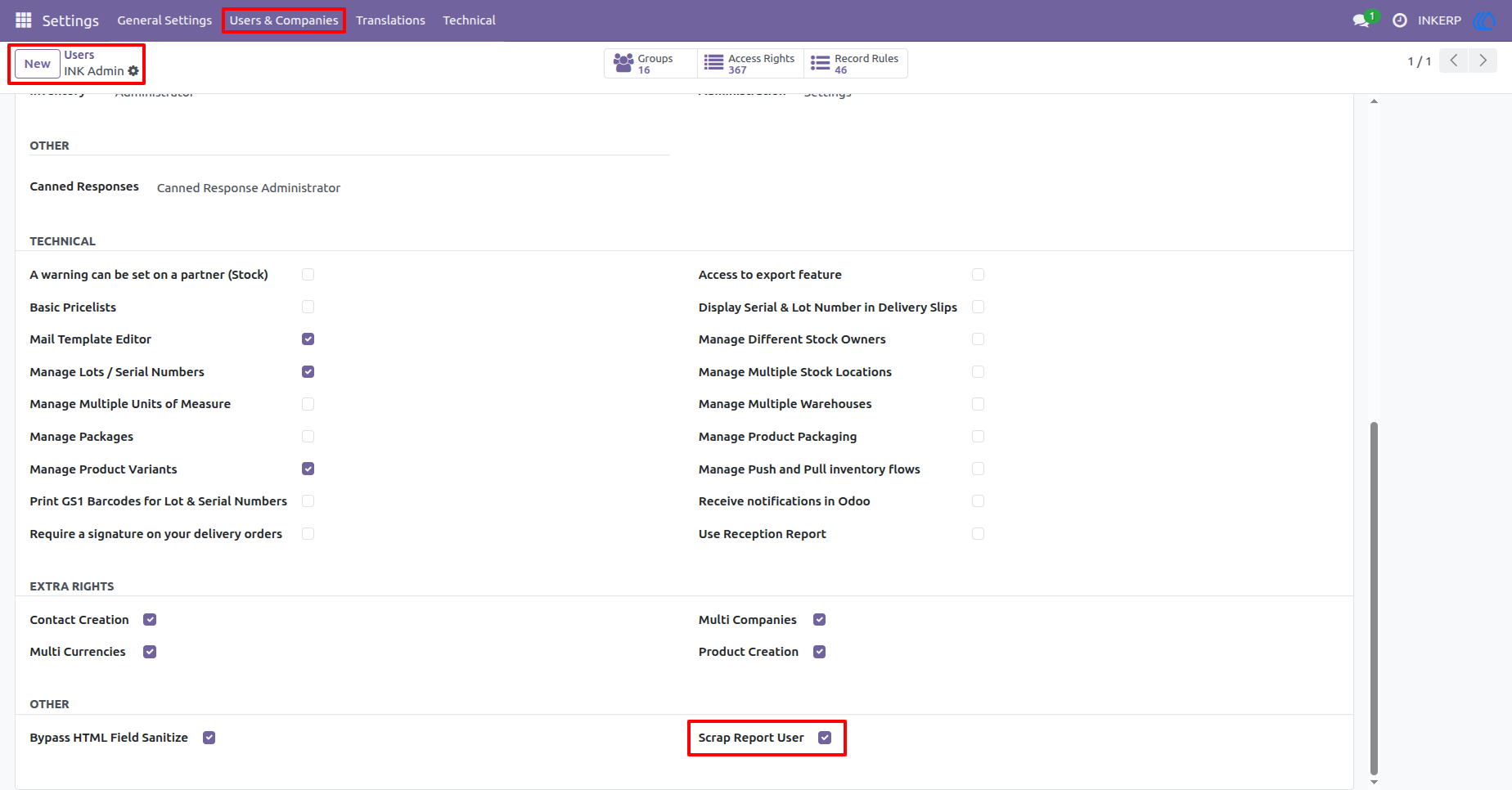This screenshot has width=1512, height=790.
Task: Open the conversations chat icon
Action: point(1361,20)
